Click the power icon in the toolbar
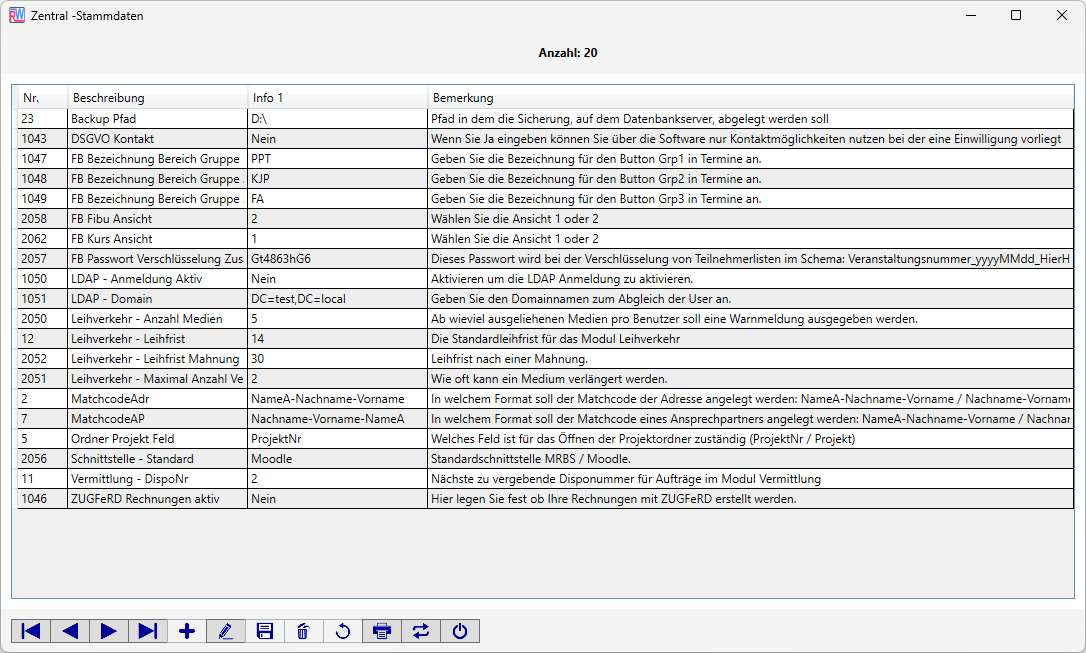 click(x=460, y=631)
